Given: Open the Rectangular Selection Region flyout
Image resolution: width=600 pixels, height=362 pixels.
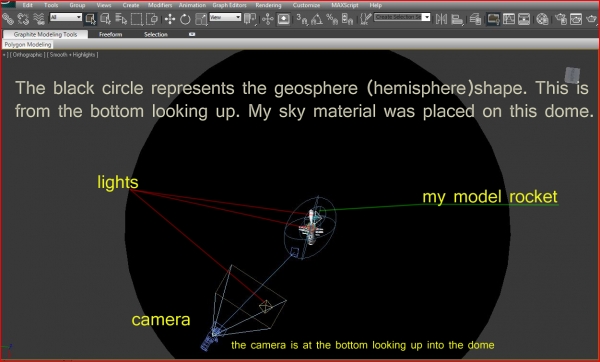Looking at the screenshot, I should pos(137,19).
